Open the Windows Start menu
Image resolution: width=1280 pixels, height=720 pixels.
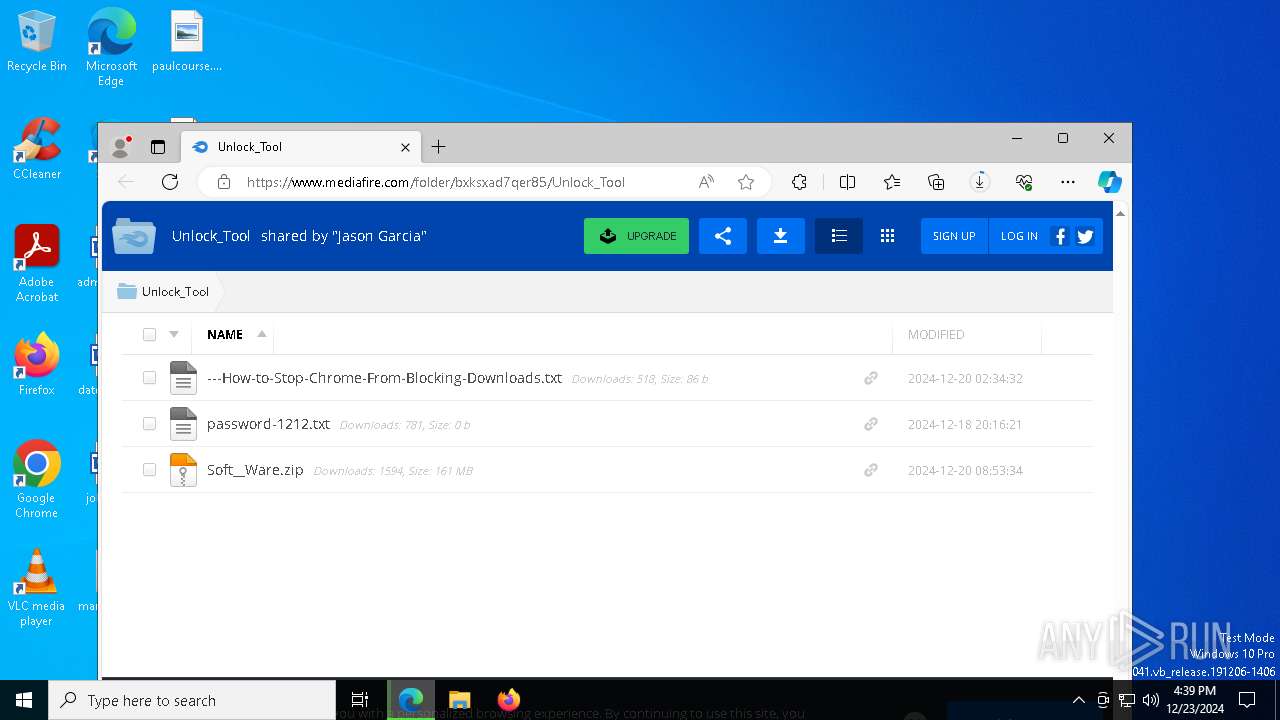pyautogui.click(x=24, y=700)
